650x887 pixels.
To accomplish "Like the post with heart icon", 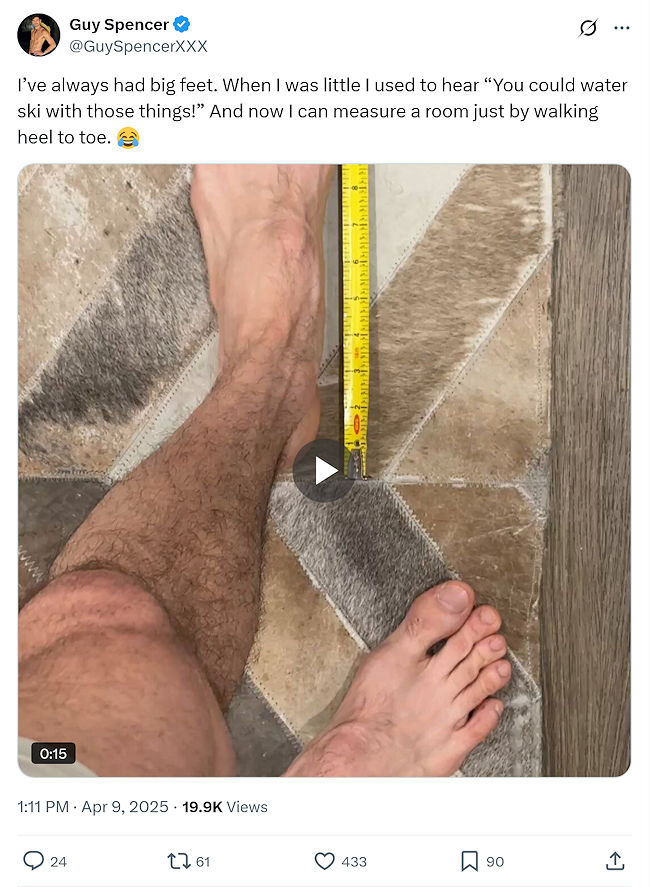I will tap(324, 861).
